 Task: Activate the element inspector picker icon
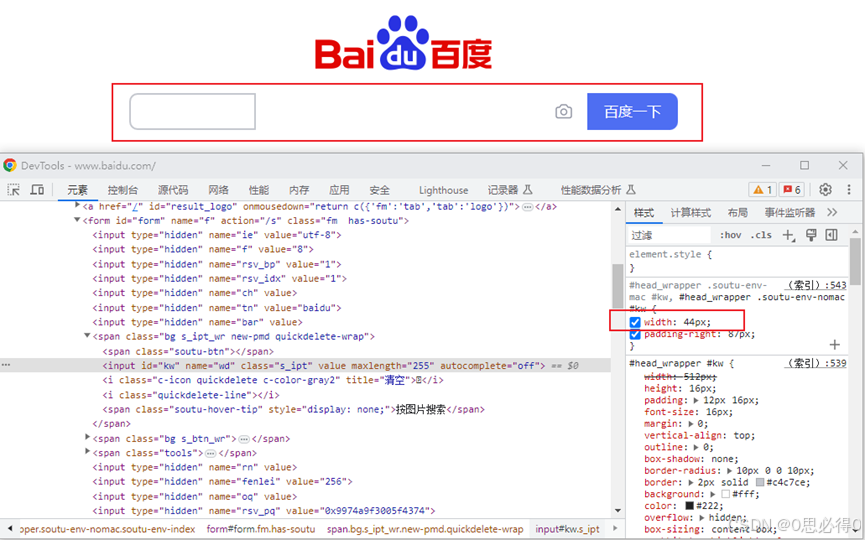point(14,190)
